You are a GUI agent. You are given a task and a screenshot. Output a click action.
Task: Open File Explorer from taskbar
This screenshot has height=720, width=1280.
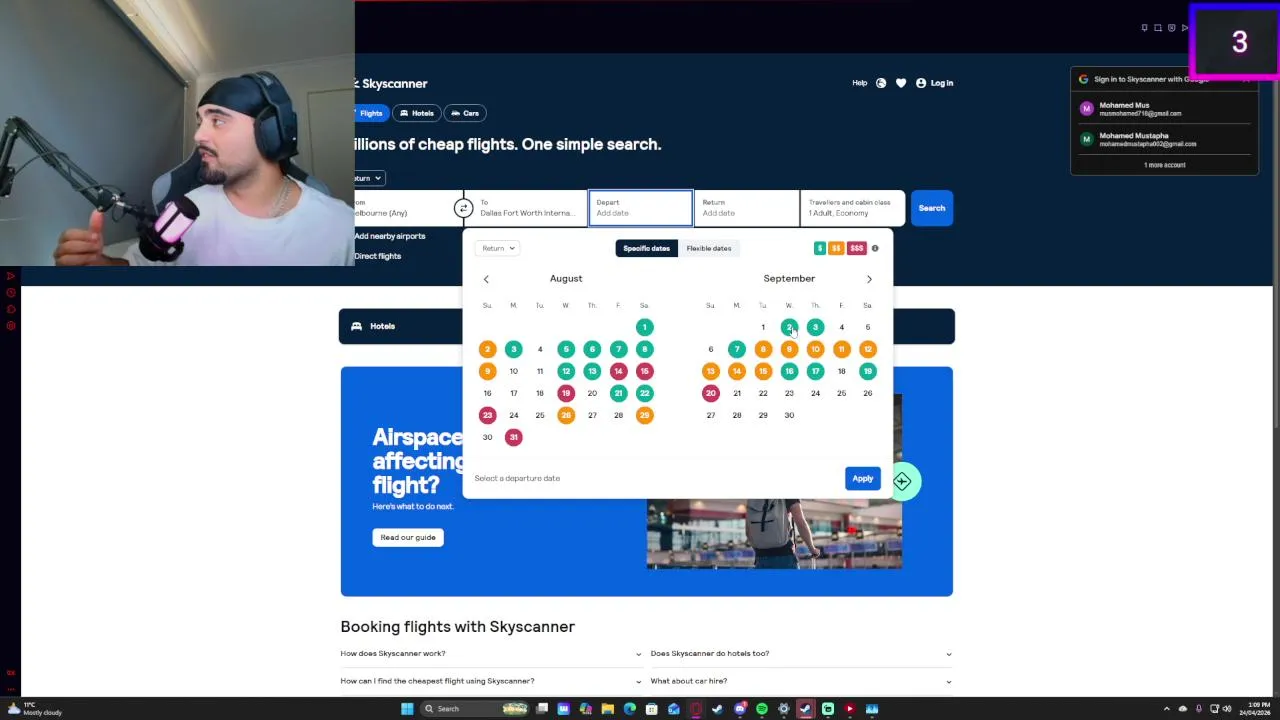pyautogui.click(x=607, y=709)
